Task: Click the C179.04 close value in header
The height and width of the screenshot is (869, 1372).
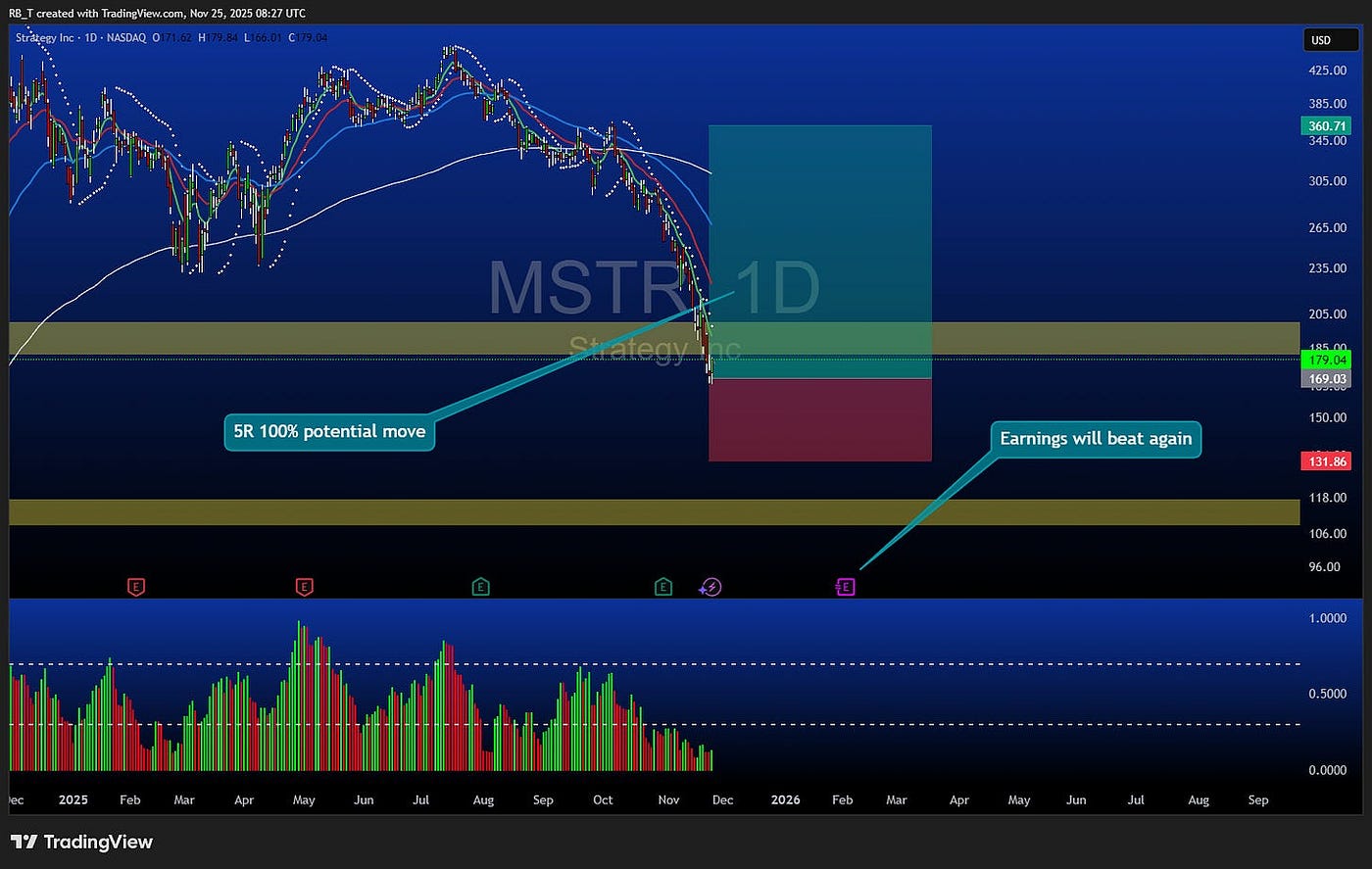Action: pyautogui.click(x=308, y=37)
